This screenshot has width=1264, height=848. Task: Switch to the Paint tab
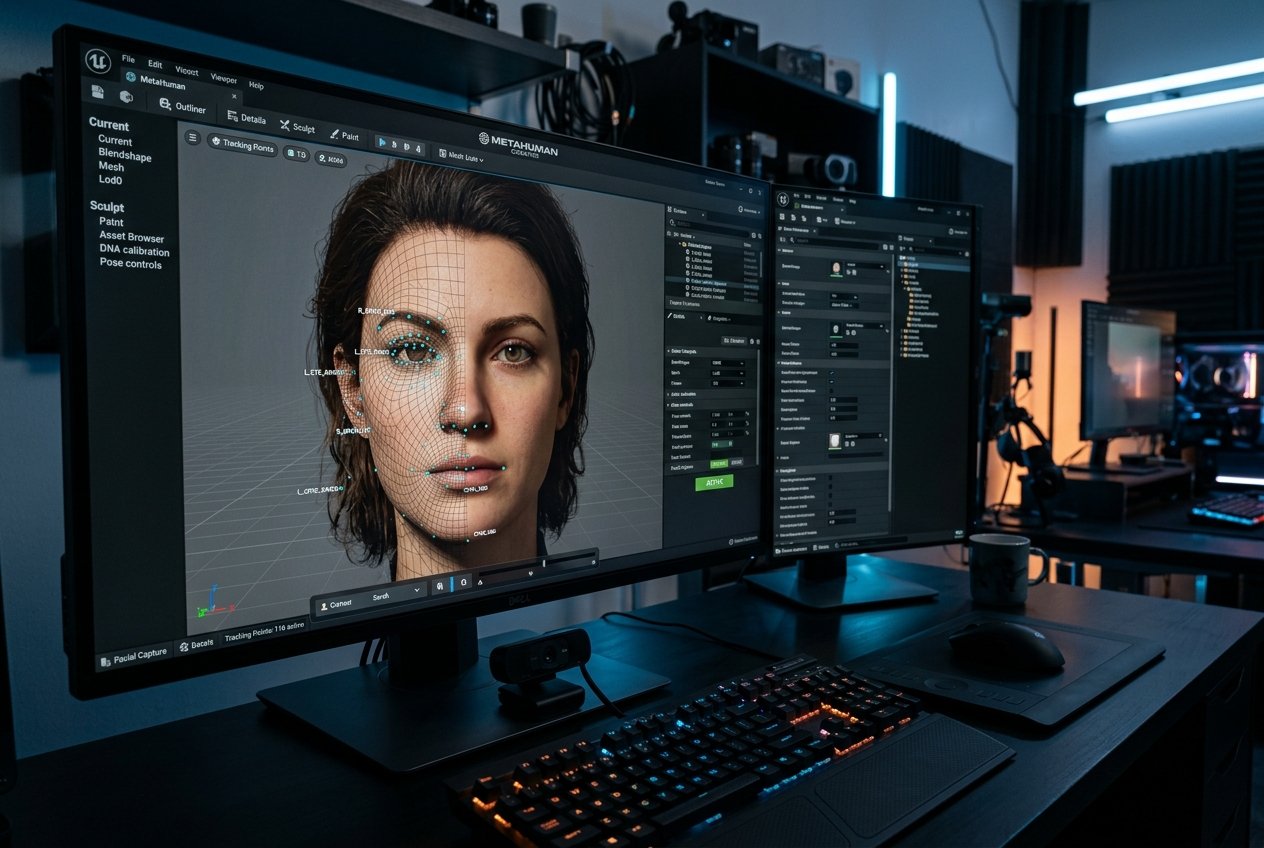tap(343, 135)
